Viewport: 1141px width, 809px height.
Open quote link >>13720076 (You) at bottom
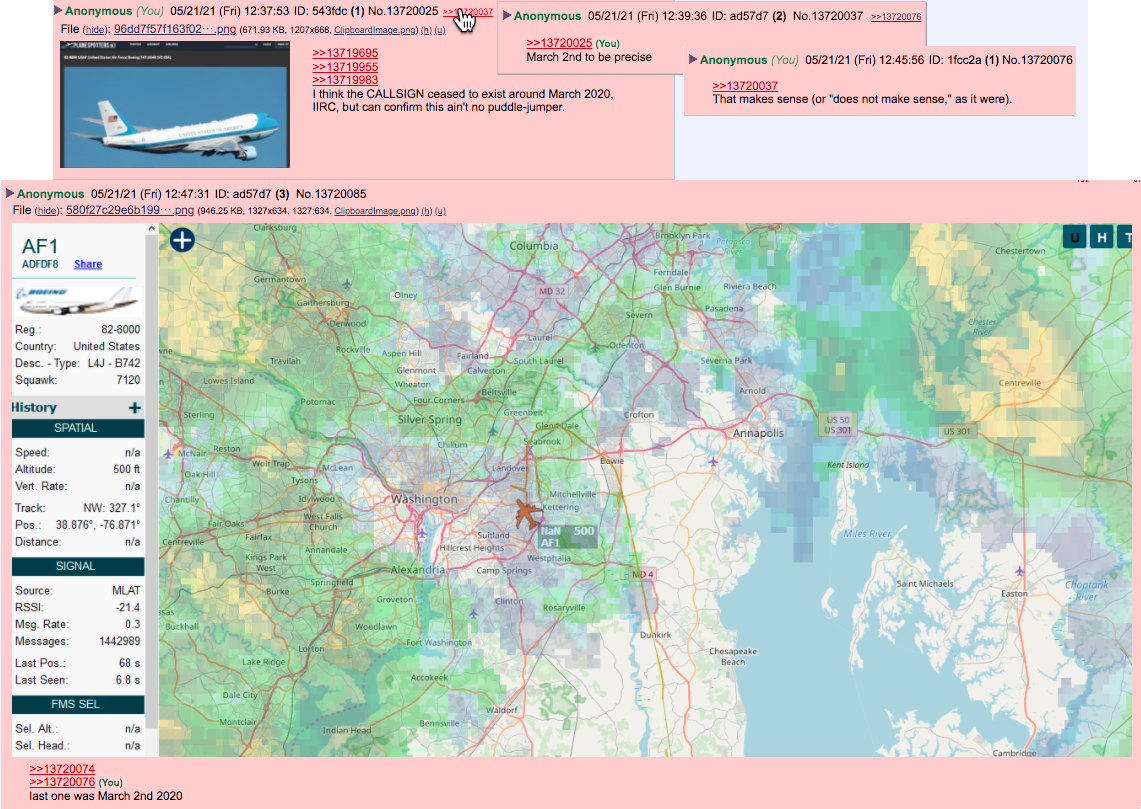[x=62, y=782]
